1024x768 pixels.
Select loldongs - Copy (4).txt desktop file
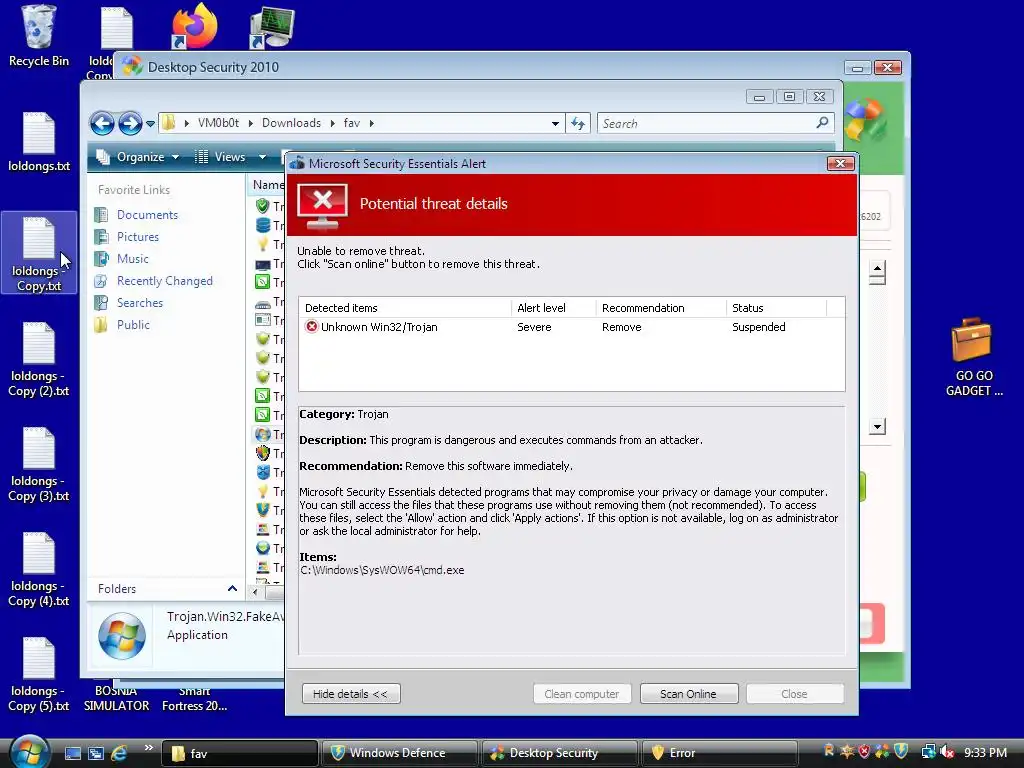(39, 569)
